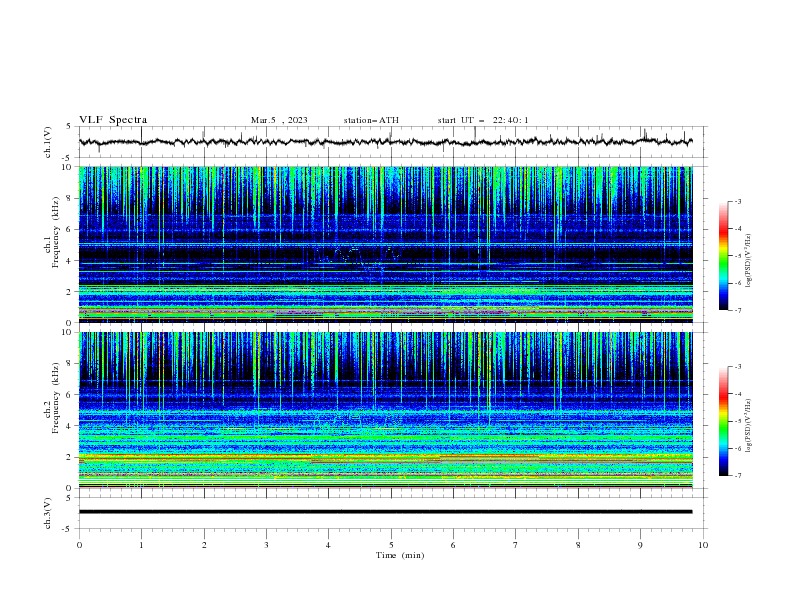Screen dimensions: 792x612
Task: Click the "5" tick on the Time axis
Action: (391, 545)
